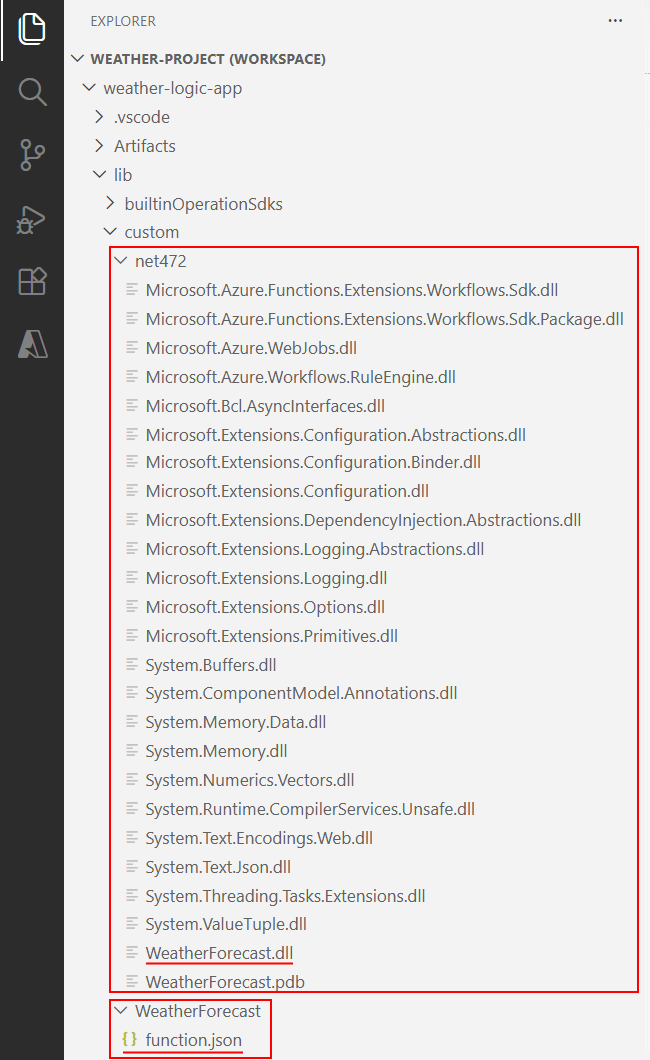Viewport: 650px width, 1060px height.
Task: Click the JSON braces icon beside function.json
Action: [x=128, y=1039]
